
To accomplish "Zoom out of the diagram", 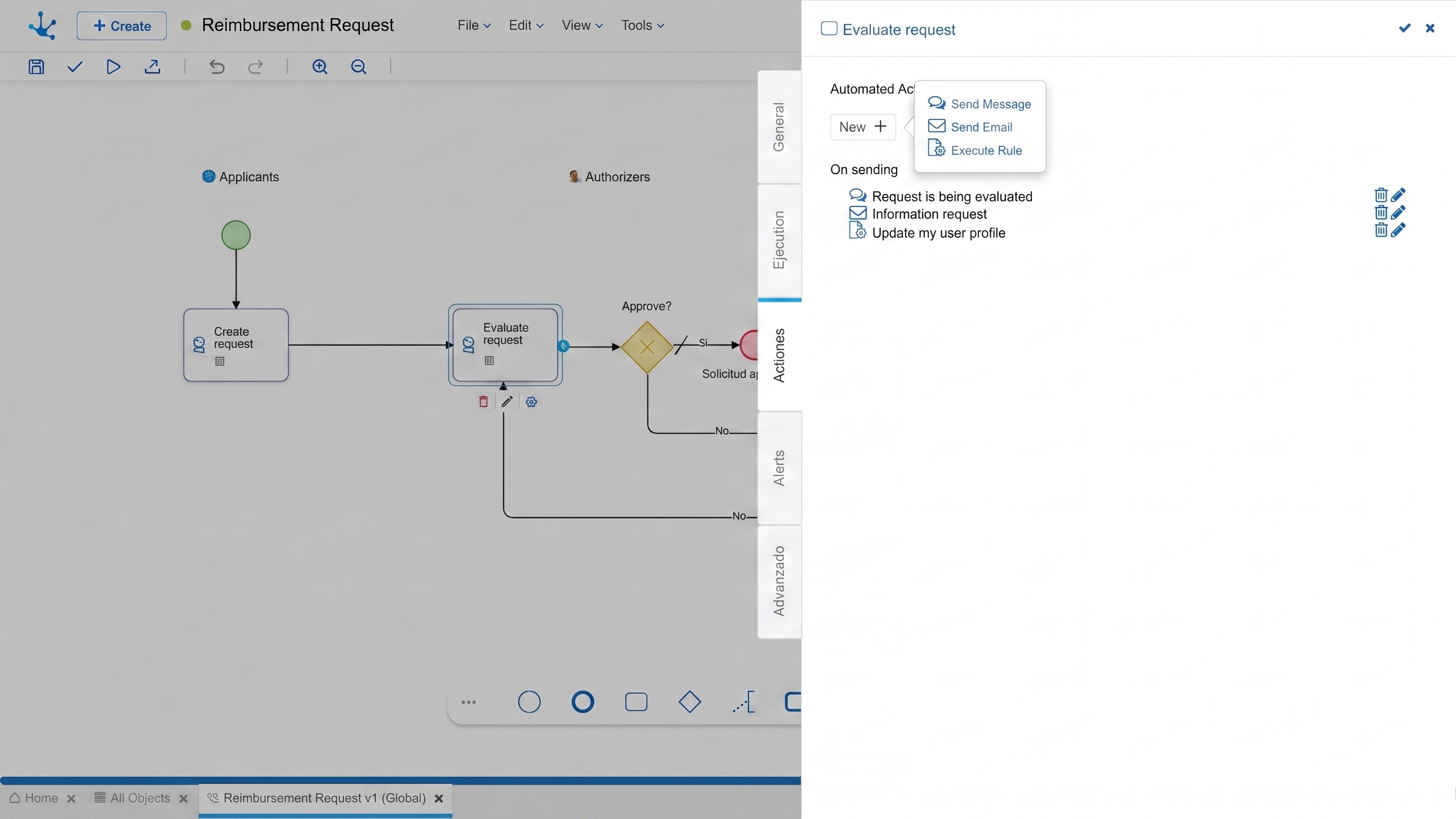I will [x=359, y=67].
